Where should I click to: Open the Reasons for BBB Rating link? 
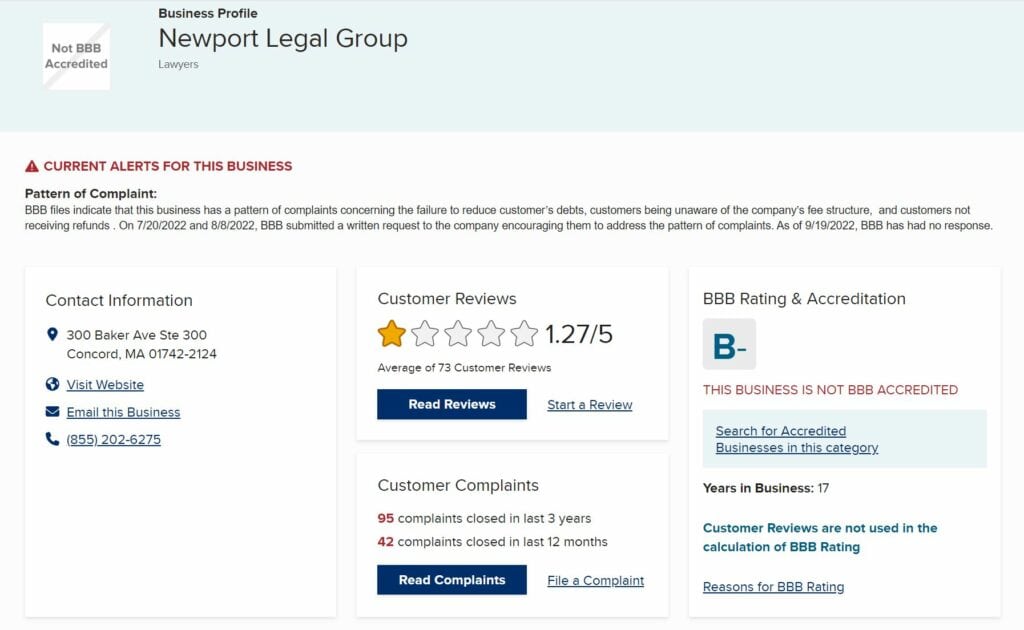[x=773, y=587]
